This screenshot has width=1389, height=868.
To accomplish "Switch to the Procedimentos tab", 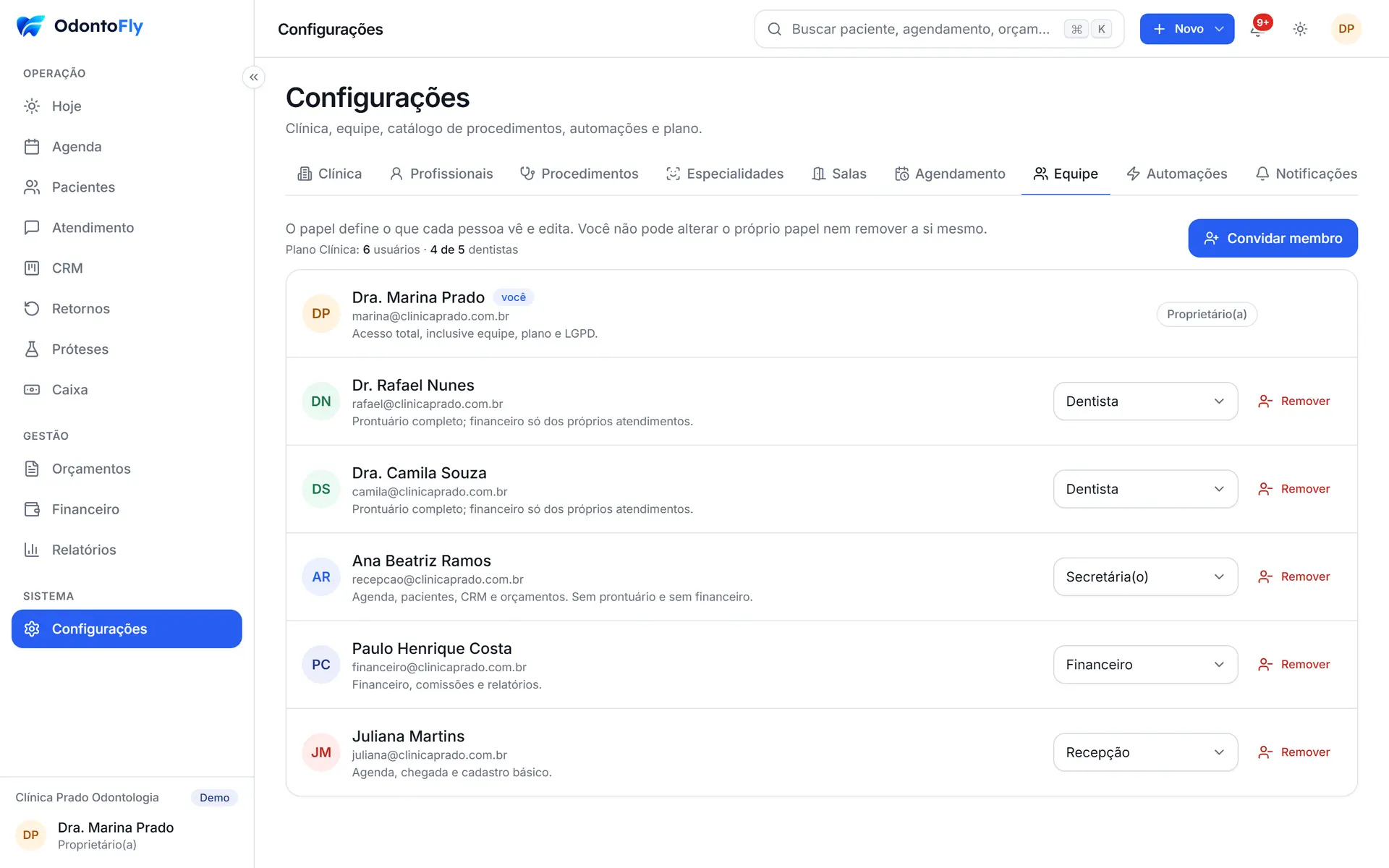I will 579,174.
